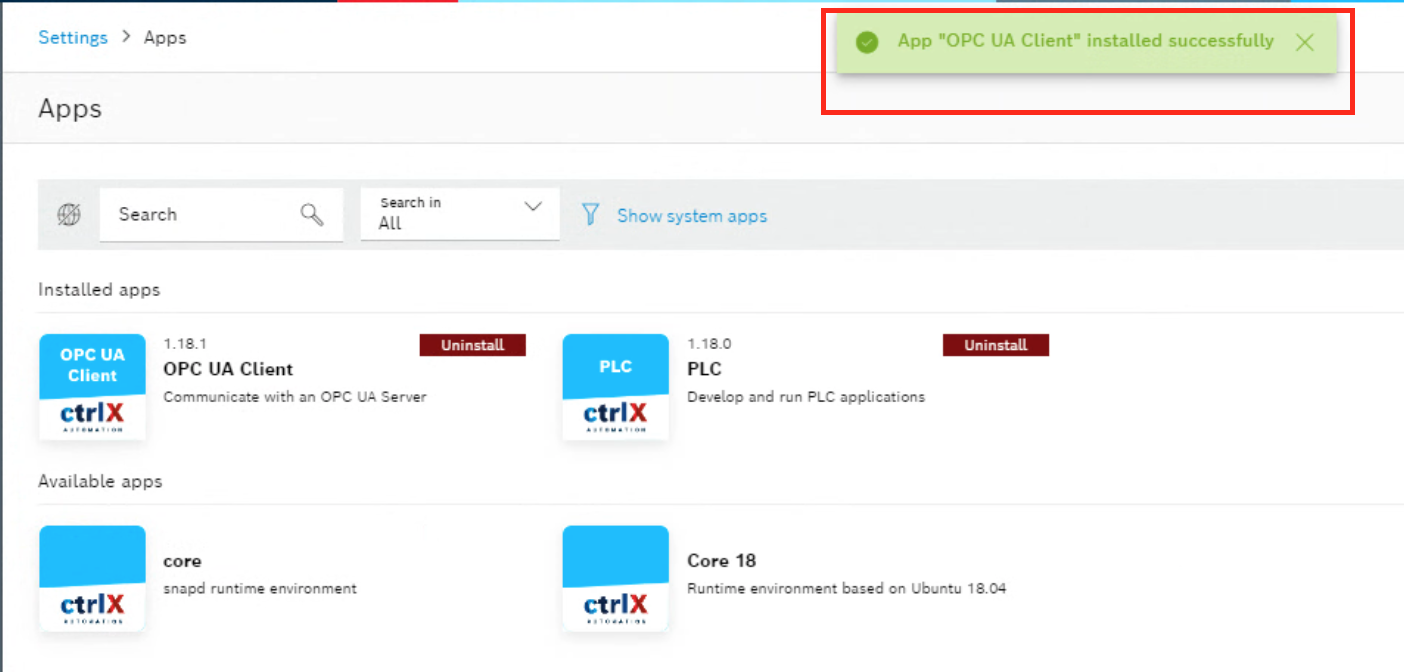Click the filter funnel icon
The image size is (1404, 672).
[590, 214]
